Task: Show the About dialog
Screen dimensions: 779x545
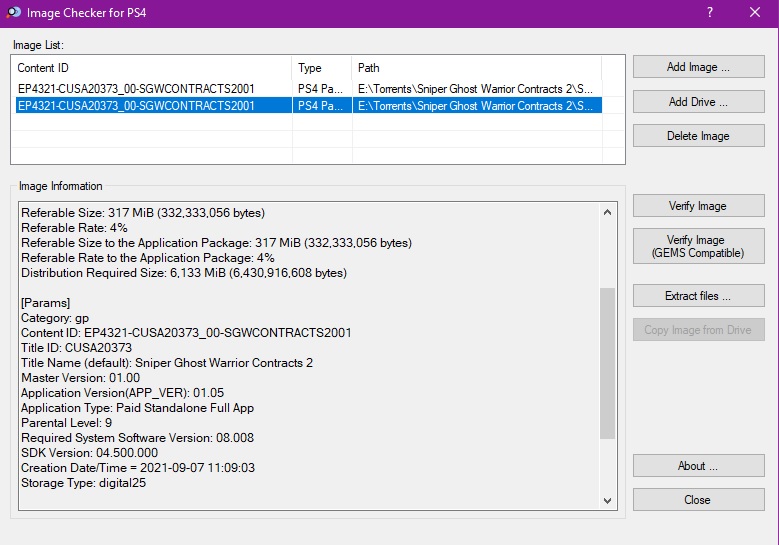Action: 698,466
